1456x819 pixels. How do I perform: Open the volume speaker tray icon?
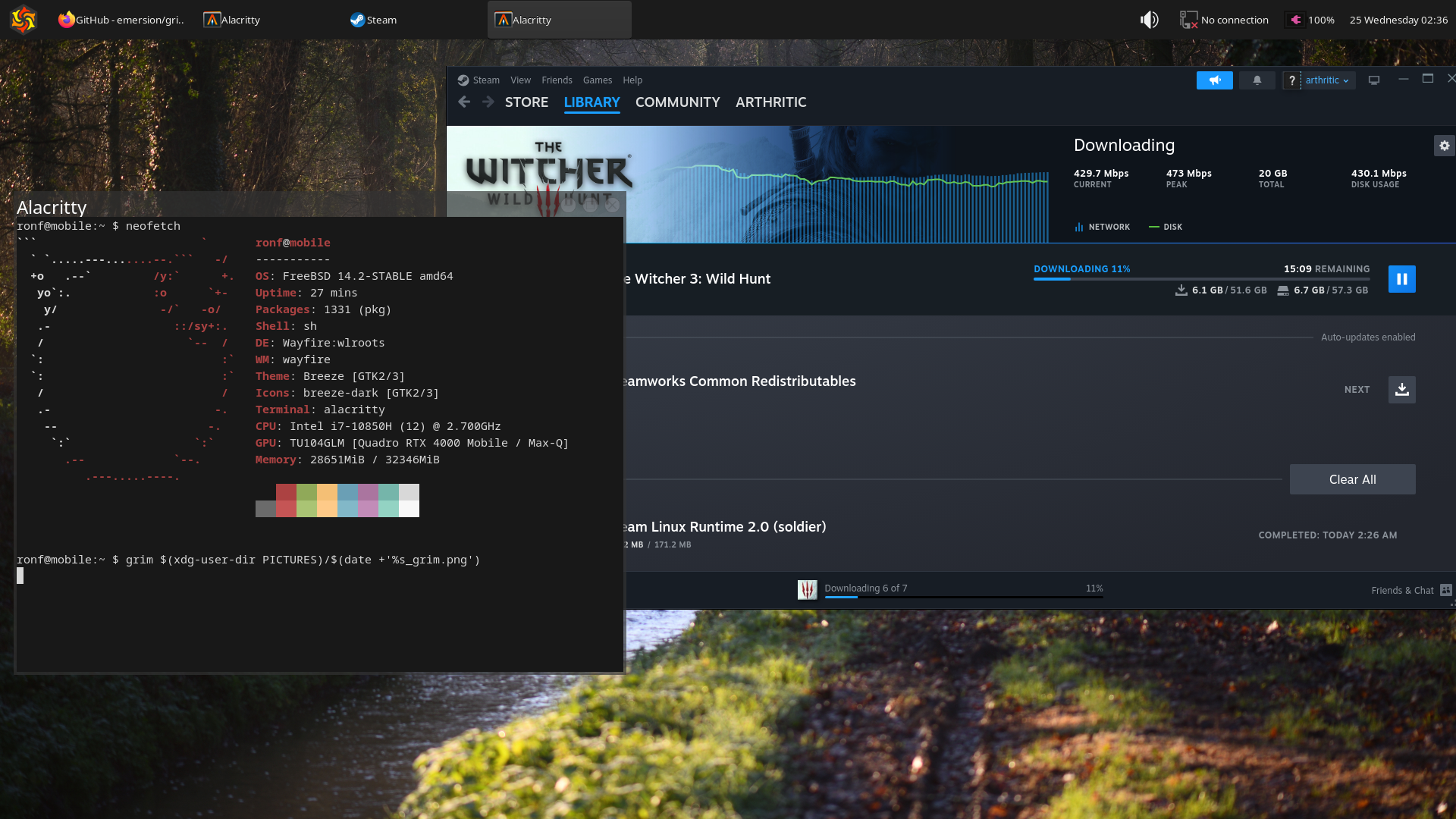1149,20
